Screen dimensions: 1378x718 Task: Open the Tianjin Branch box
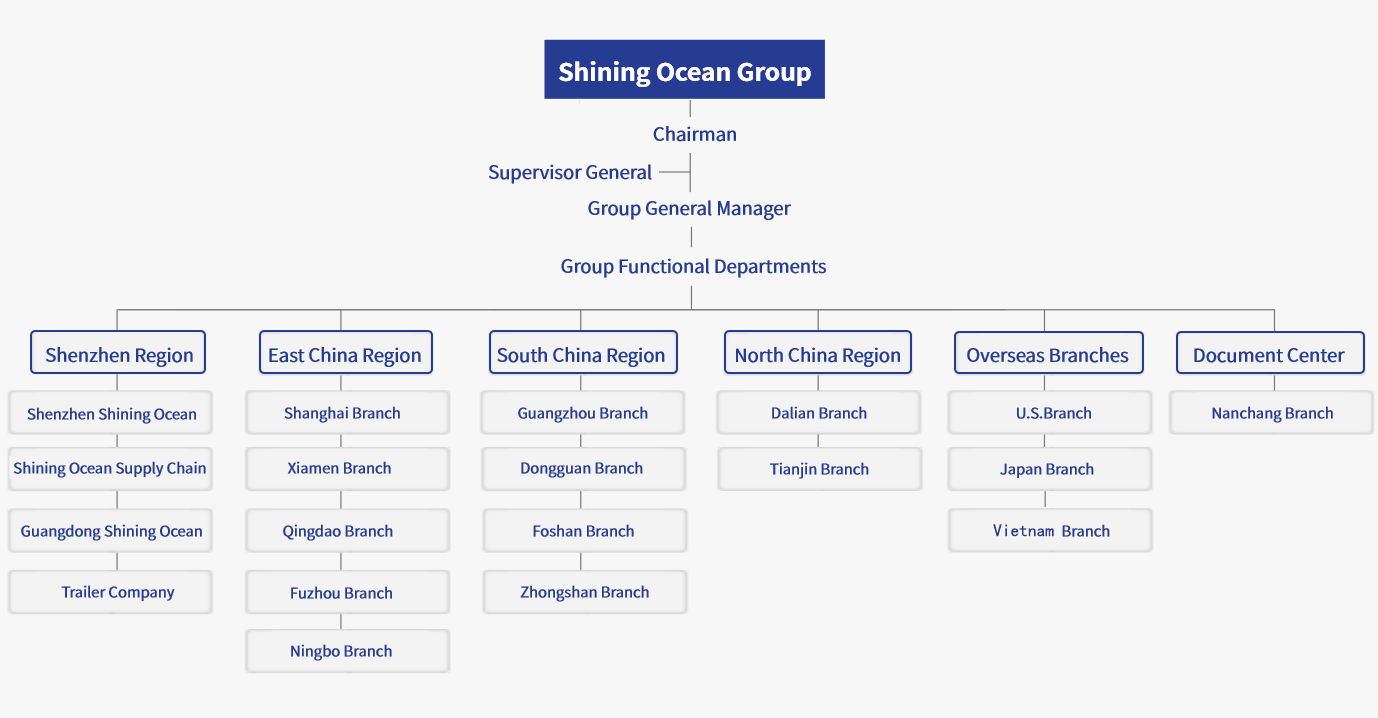coord(819,469)
